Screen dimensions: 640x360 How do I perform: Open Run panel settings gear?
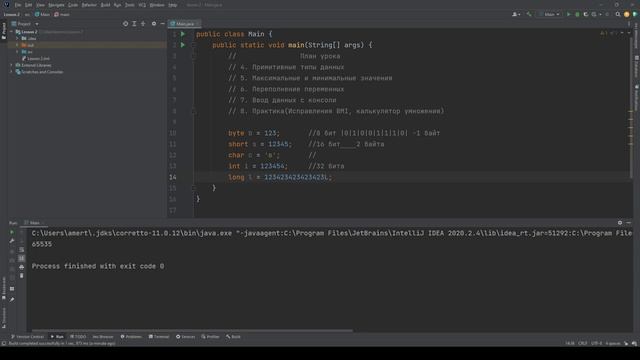pyautogui.click(x=620, y=223)
